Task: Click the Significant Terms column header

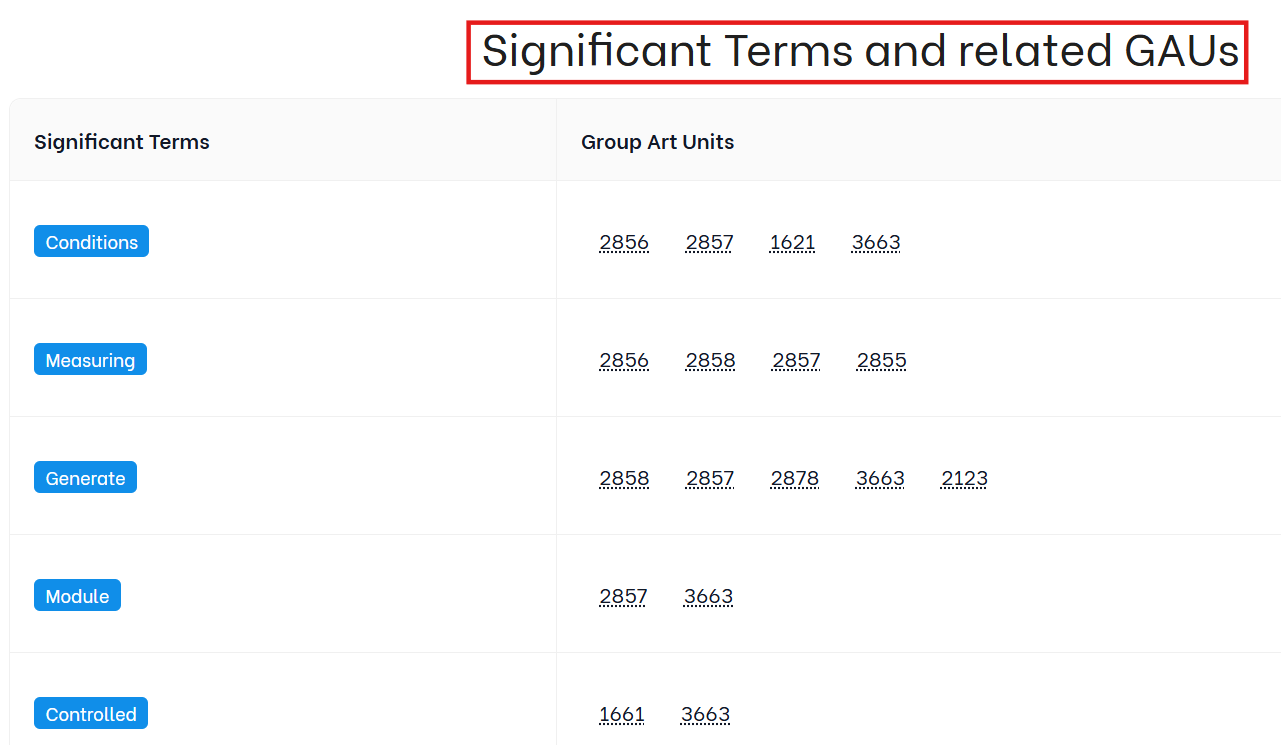Action: click(122, 142)
